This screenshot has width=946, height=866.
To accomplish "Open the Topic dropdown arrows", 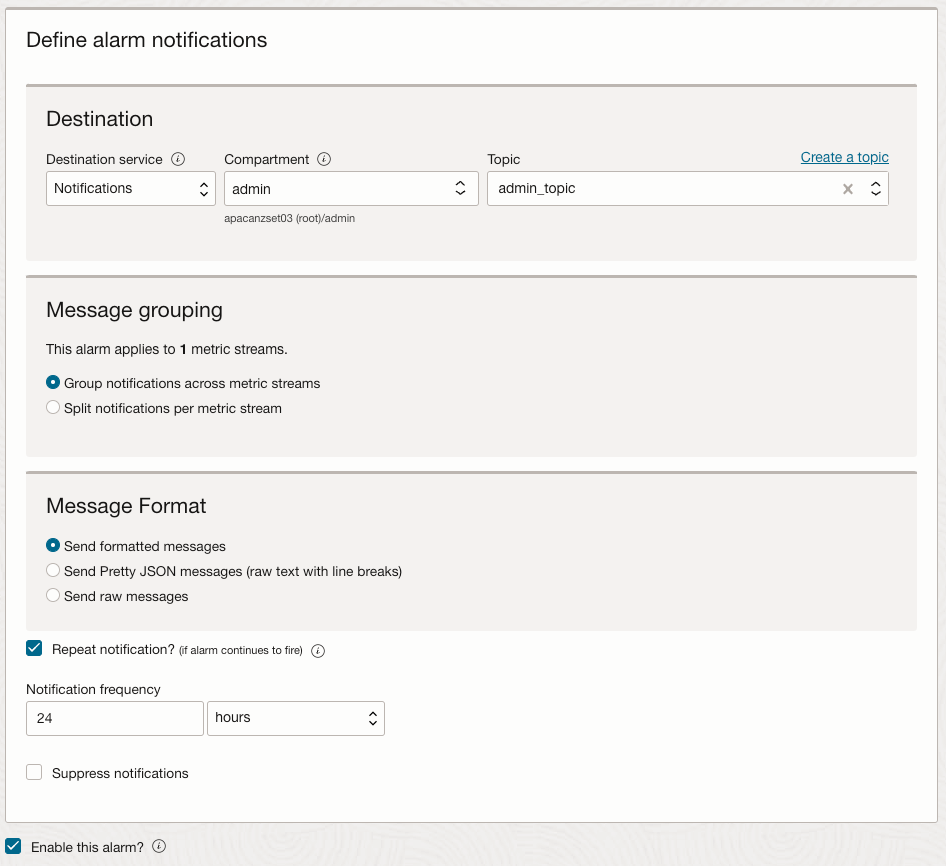I will pyautogui.click(x=875, y=189).
